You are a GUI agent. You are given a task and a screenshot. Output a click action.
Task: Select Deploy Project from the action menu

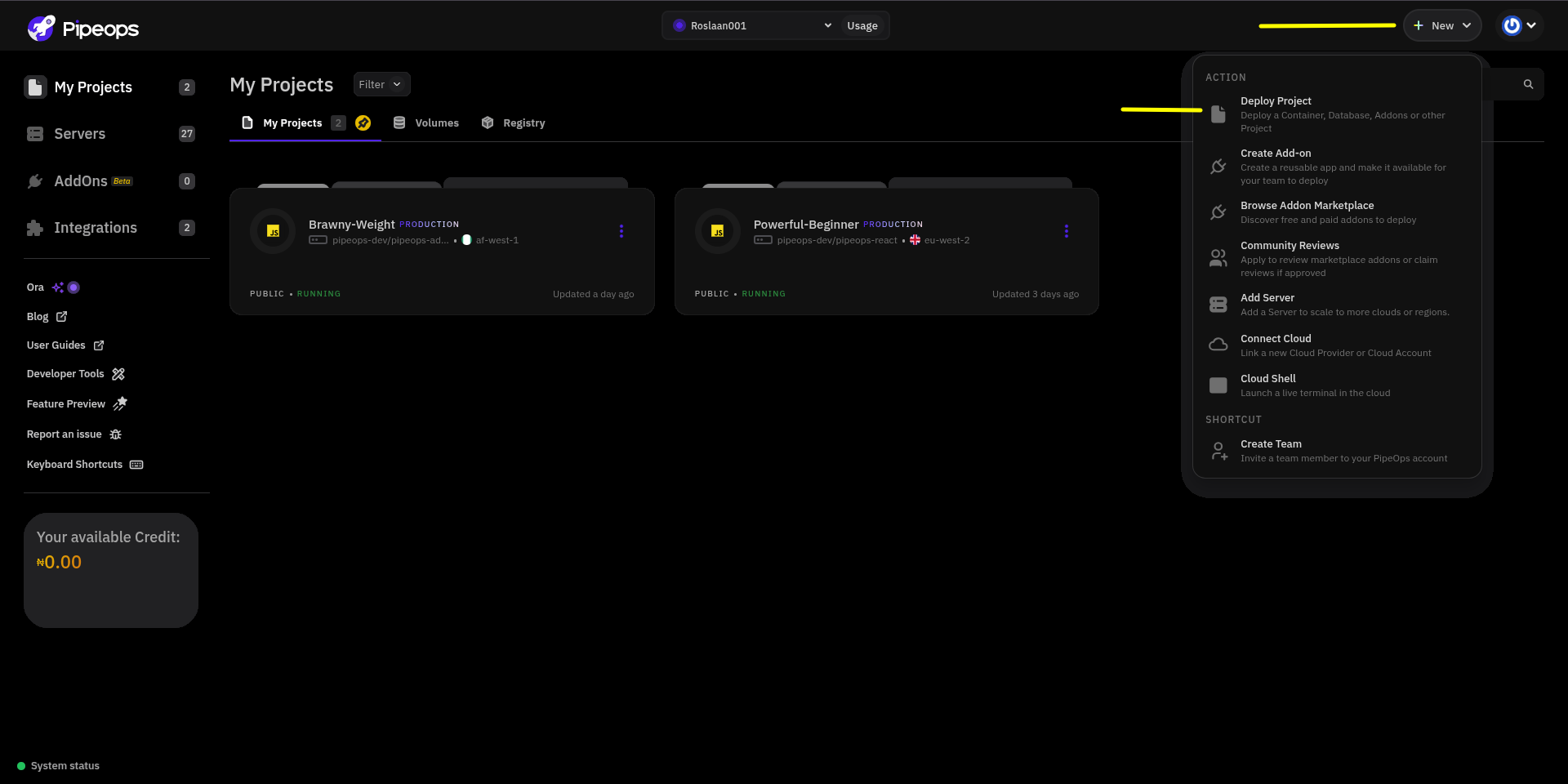click(1337, 114)
